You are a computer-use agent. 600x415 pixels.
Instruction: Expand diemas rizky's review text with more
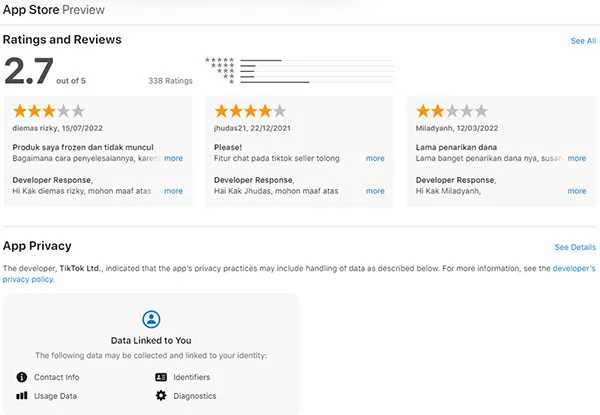pyautogui.click(x=173, y=158)
